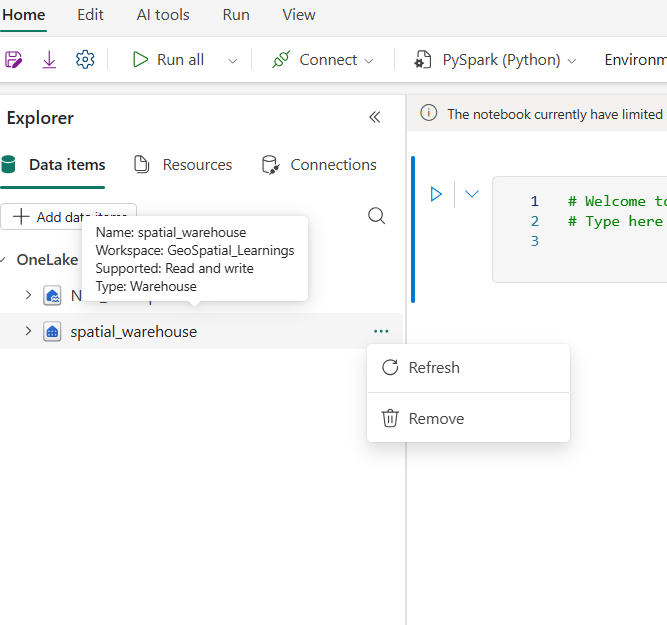Run the code cell with play icon
Screen dimensions: 667x625
pyautogui.click(x=436, y=194)
